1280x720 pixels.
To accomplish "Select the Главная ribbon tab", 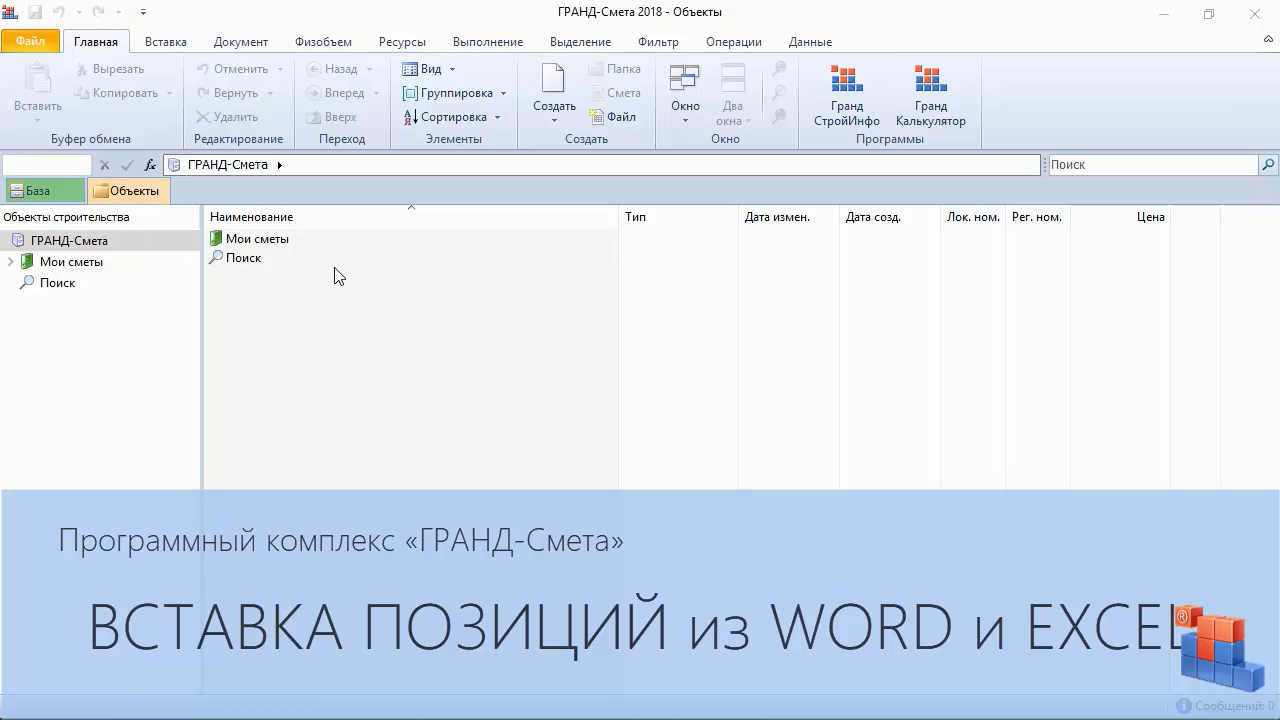I will coord(96,42).
